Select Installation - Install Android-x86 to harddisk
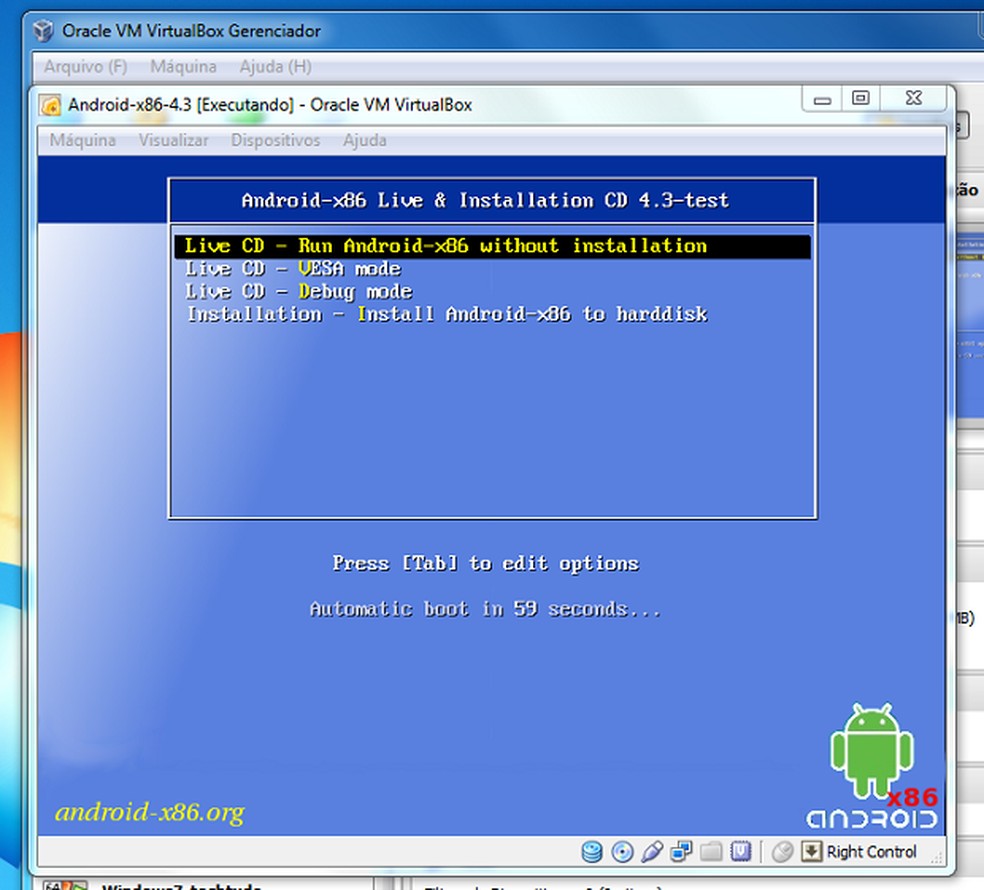Image resolution: width=984 pixels, height=890 pixels. point(447,314)
